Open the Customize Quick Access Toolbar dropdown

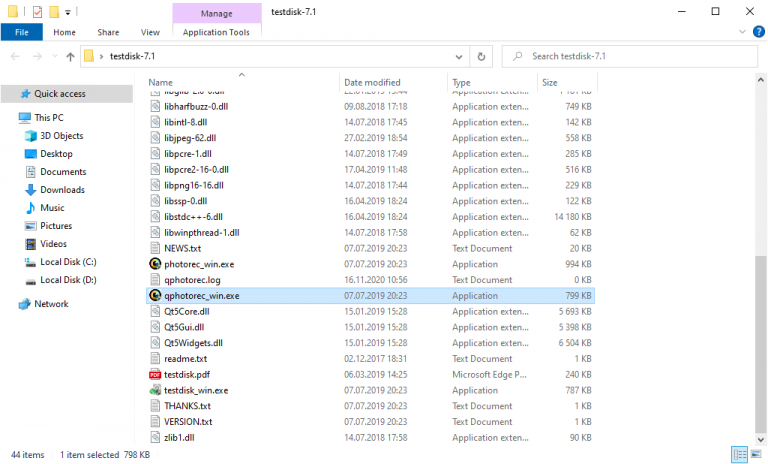[68, 13]
